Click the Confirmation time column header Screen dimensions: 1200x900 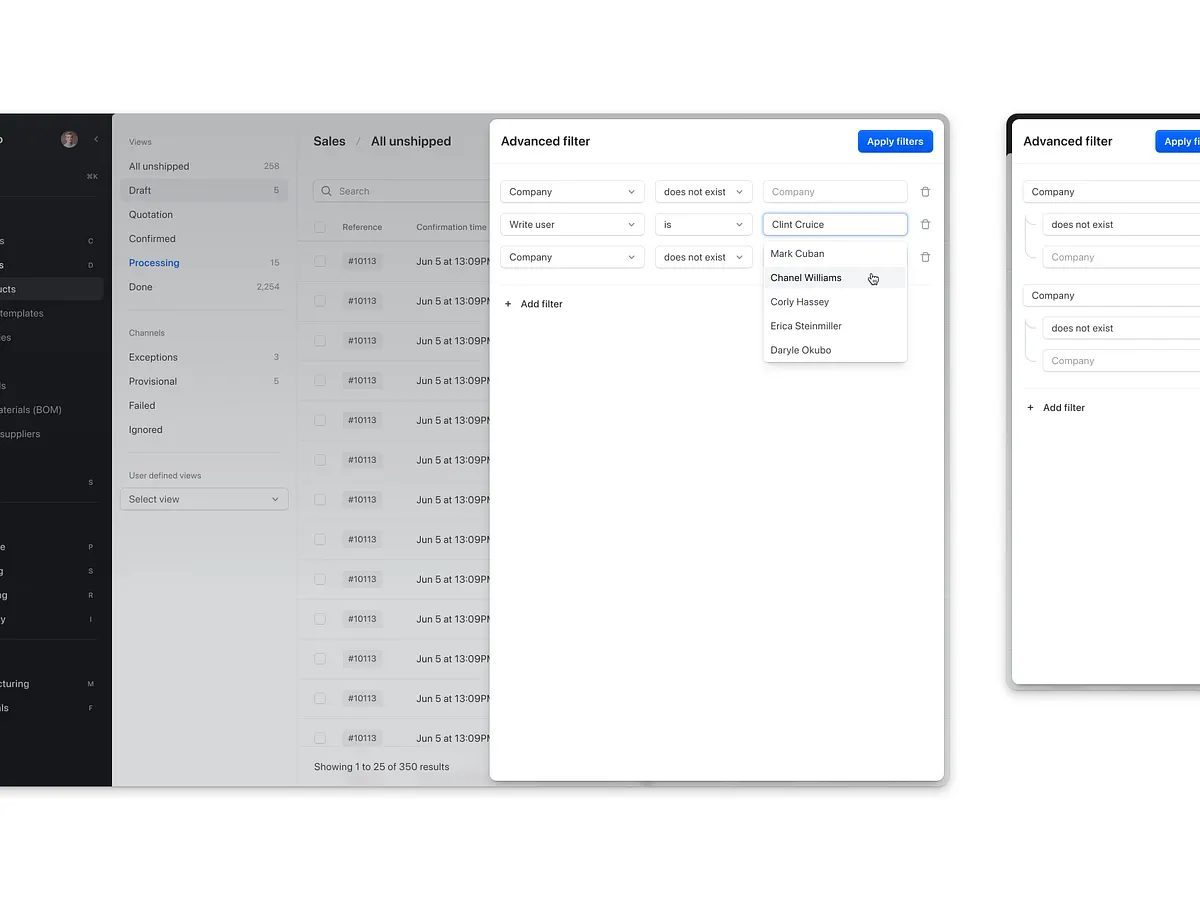pos(451,227)
